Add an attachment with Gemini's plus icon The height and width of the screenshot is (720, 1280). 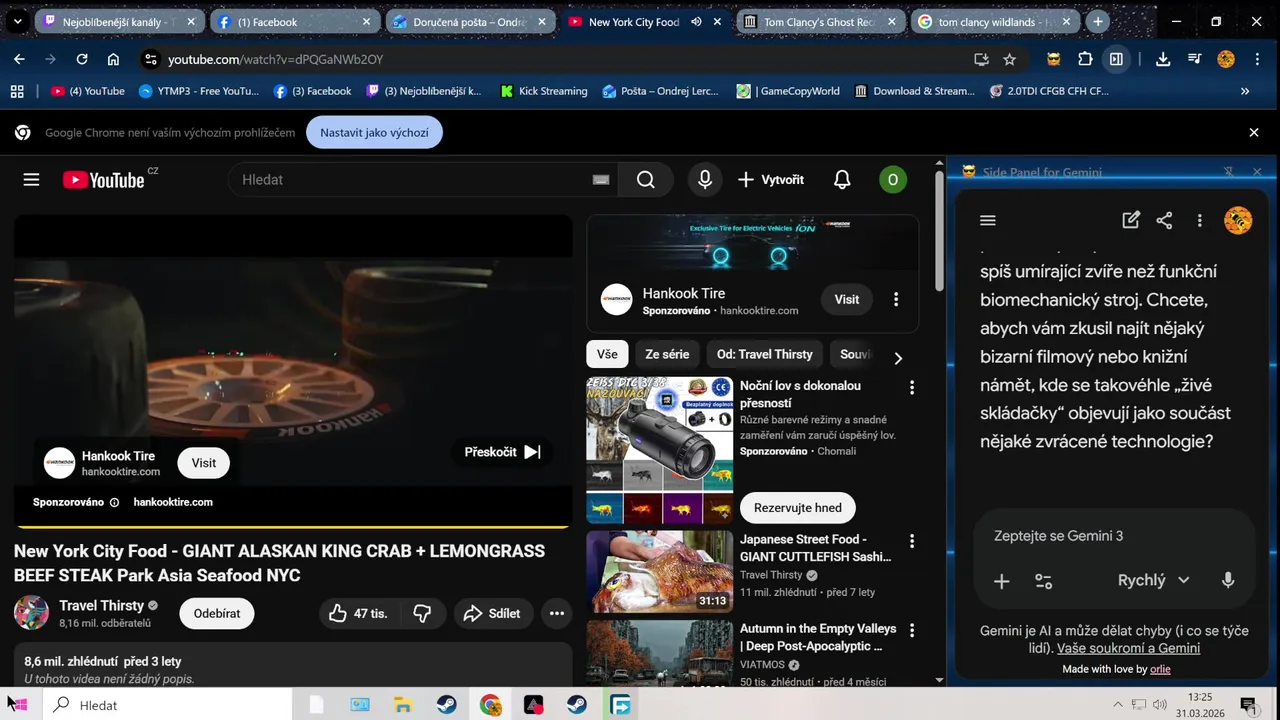(x=1001, y=581)
